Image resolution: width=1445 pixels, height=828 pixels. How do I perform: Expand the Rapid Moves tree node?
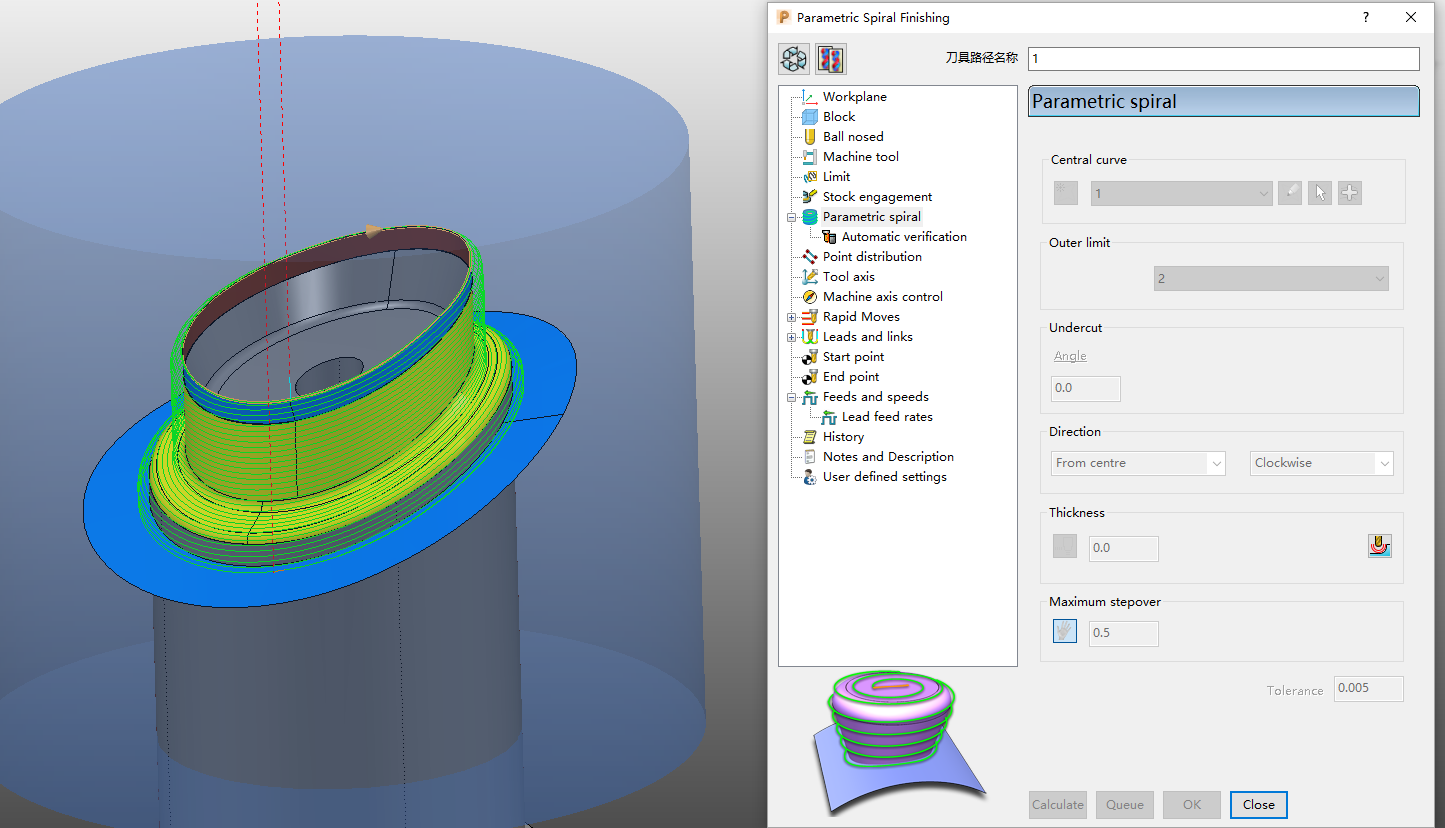(x=792, y=316)
